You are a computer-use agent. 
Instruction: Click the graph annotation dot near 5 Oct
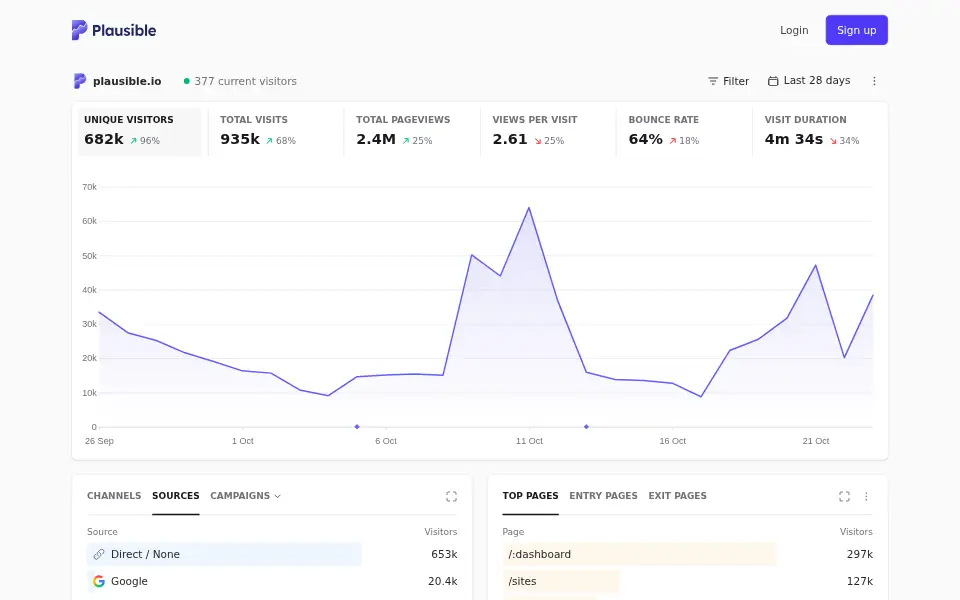click(x=357, y=427)
